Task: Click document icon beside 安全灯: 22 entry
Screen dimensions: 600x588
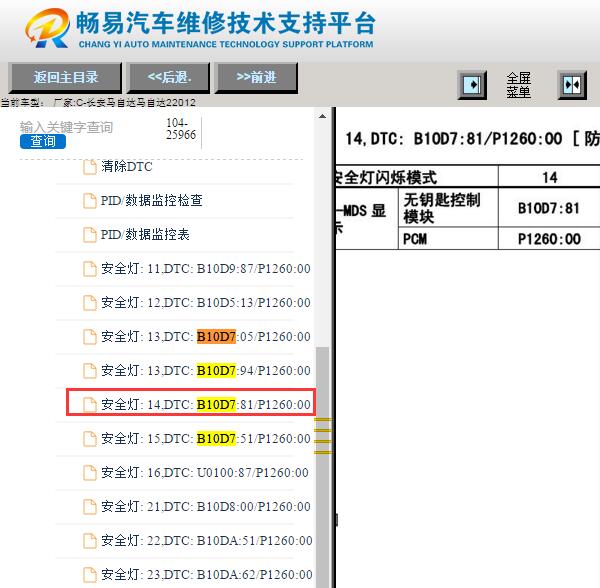Action: (90, 541)
